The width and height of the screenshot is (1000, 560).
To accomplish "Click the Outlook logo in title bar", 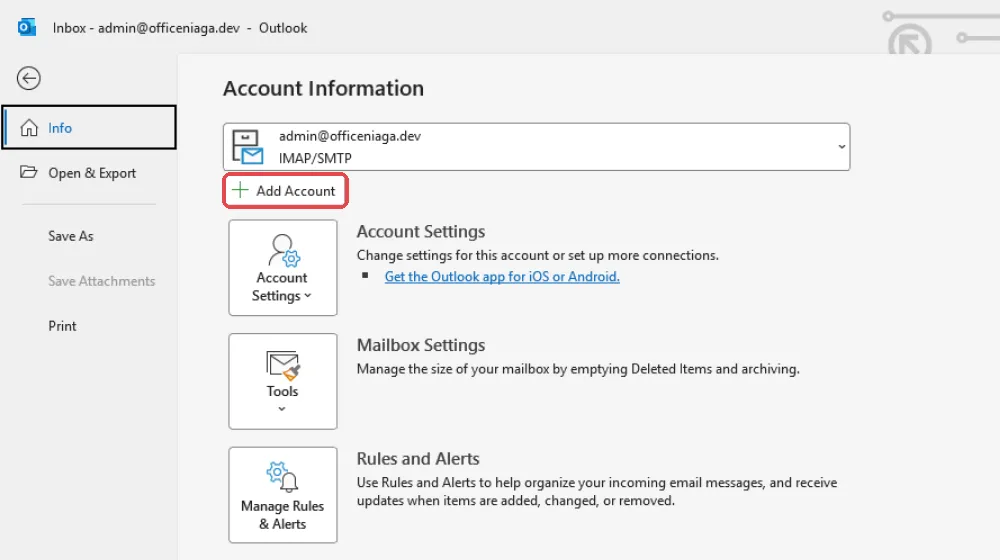I will point(27,27).
